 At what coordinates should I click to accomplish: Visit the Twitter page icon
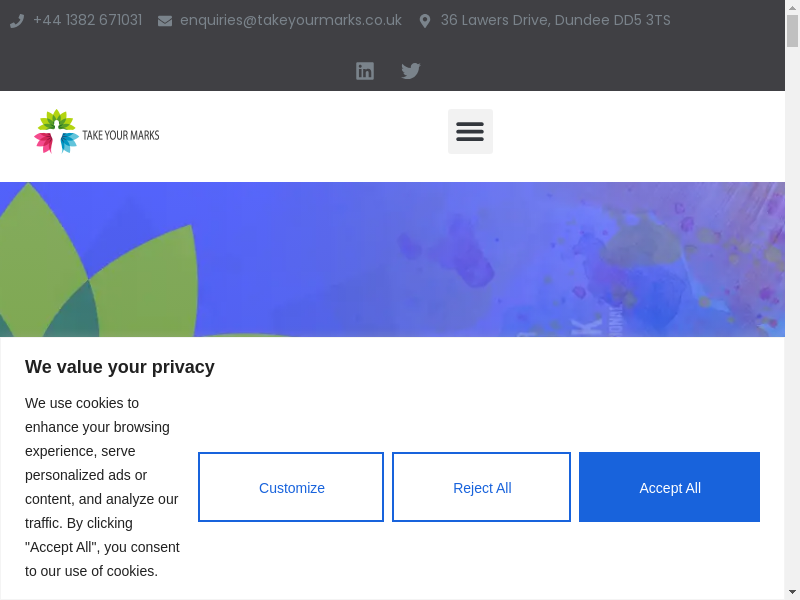[411, 71]
